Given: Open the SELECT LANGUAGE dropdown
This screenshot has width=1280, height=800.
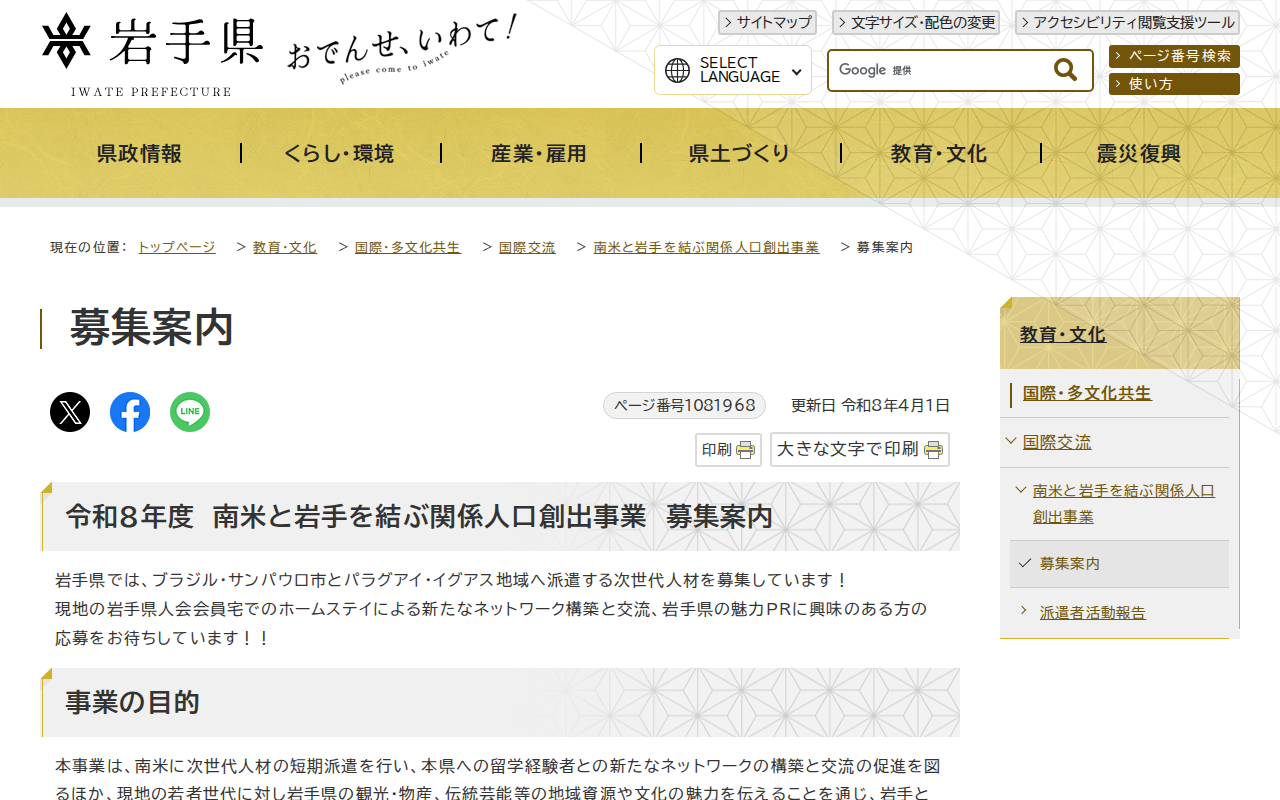Looking at the screenshot, I should coord(732,70).
